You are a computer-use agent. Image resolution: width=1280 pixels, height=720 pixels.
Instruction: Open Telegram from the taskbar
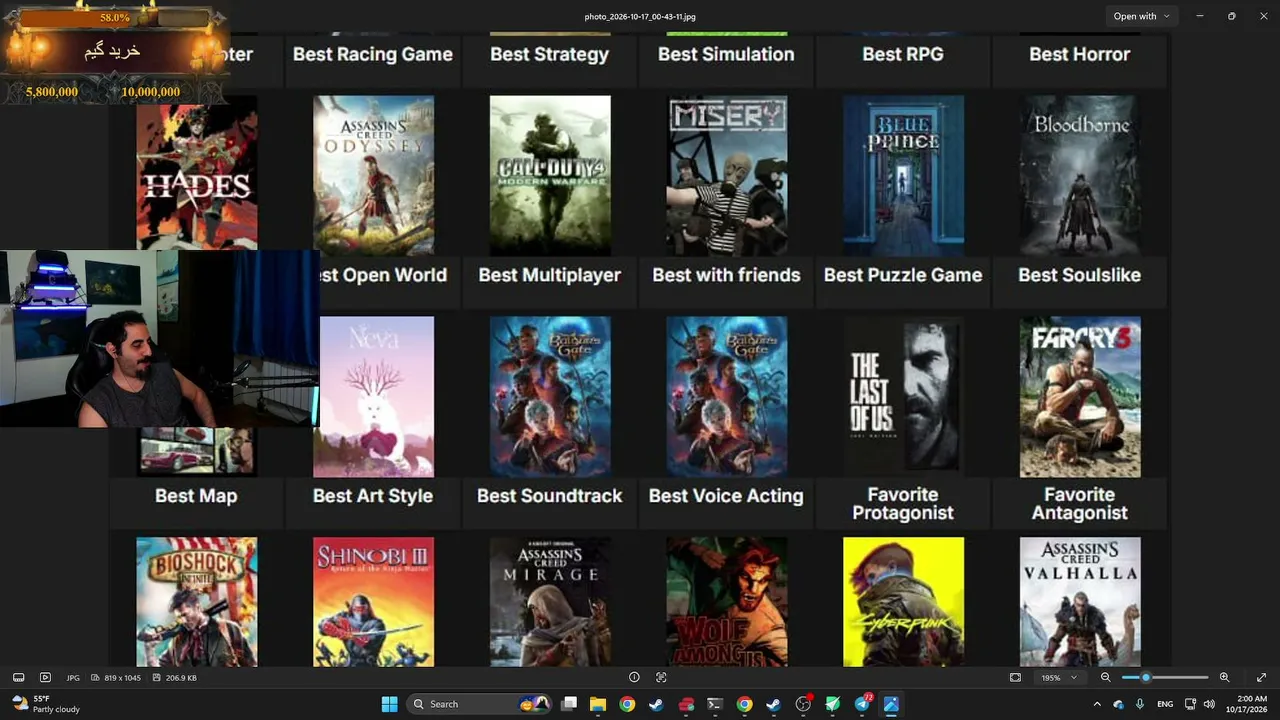[x=862, y=704]
